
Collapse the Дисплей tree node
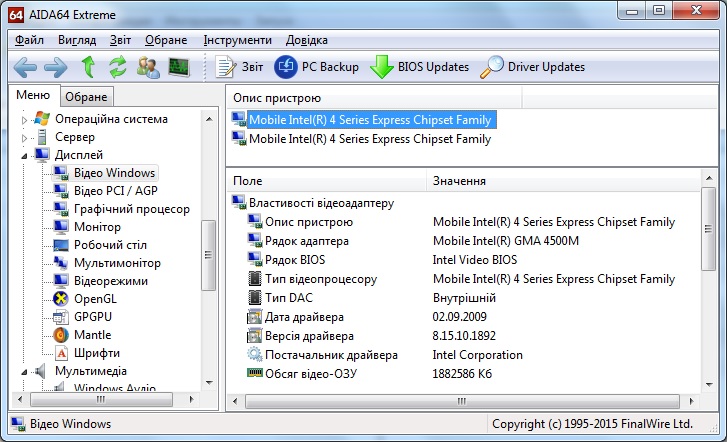[24, 156]
